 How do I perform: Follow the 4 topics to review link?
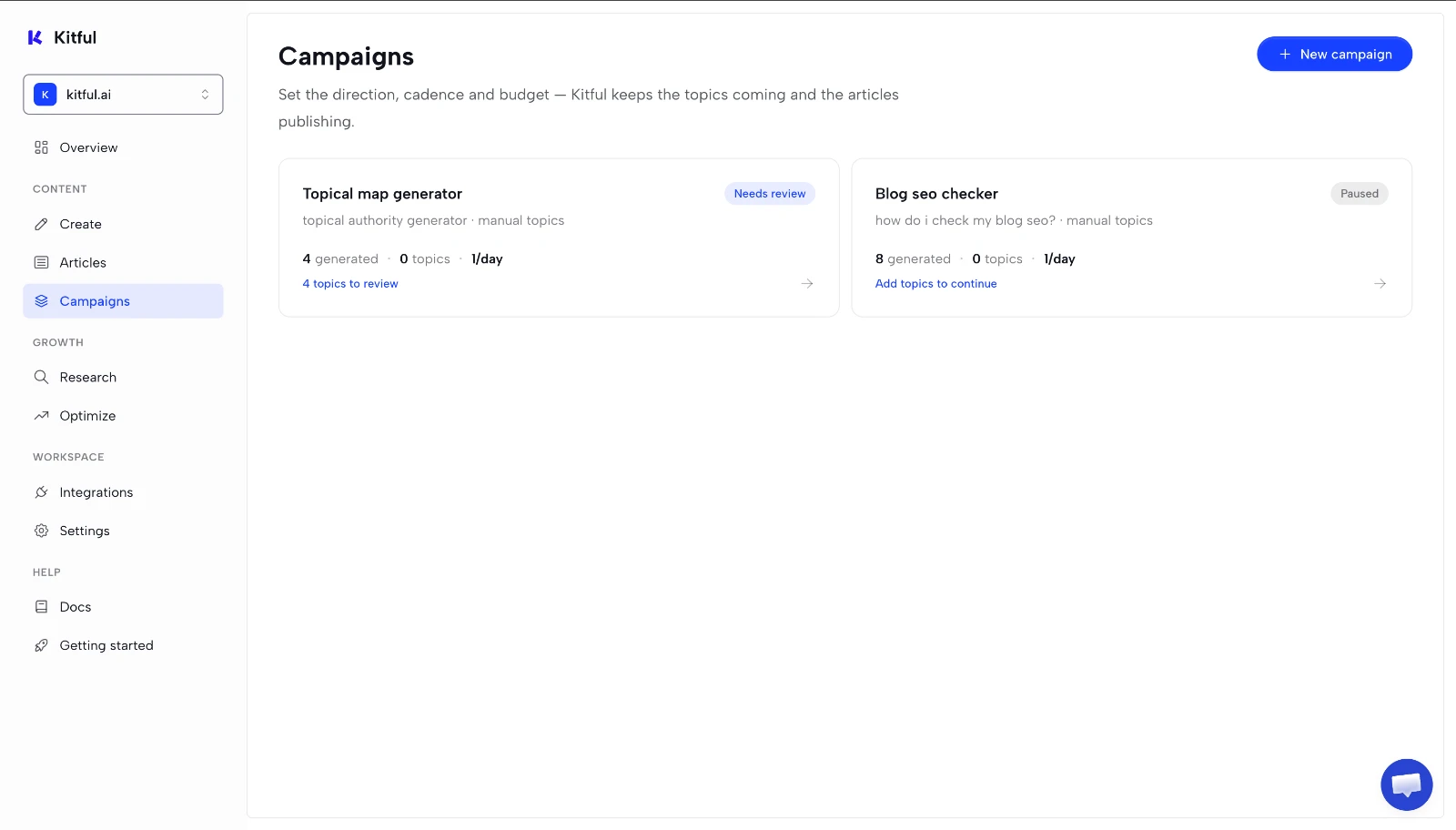point(350,284)
